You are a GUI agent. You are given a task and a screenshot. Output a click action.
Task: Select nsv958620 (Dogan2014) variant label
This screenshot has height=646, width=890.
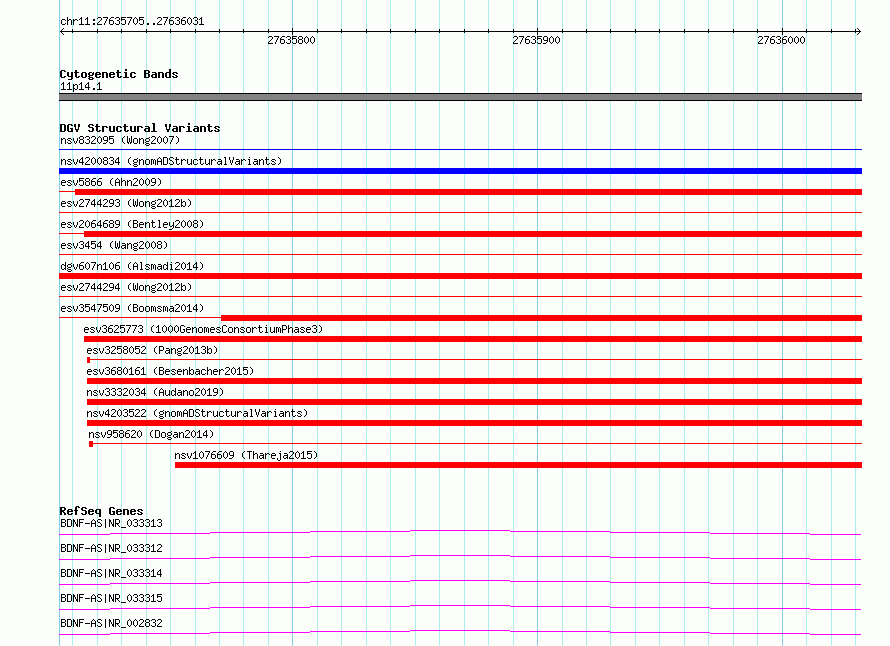tap(151, 434)
